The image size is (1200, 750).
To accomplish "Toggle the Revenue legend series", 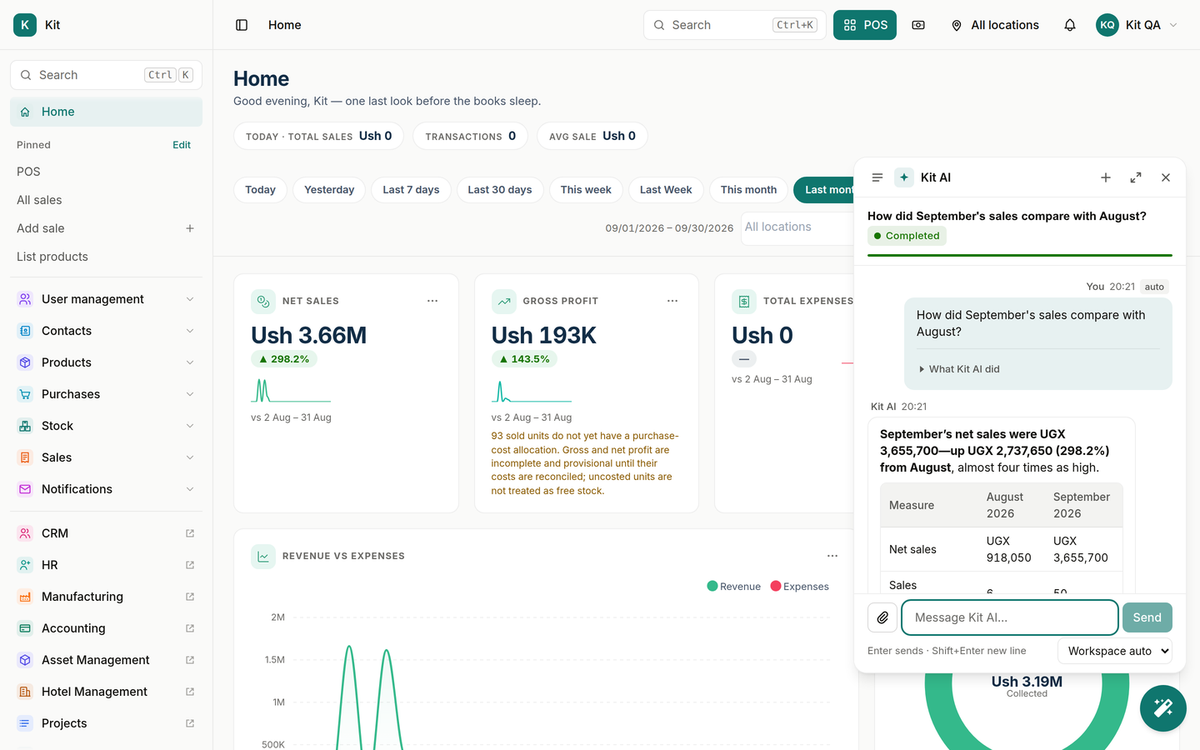I will click(734, 586).
